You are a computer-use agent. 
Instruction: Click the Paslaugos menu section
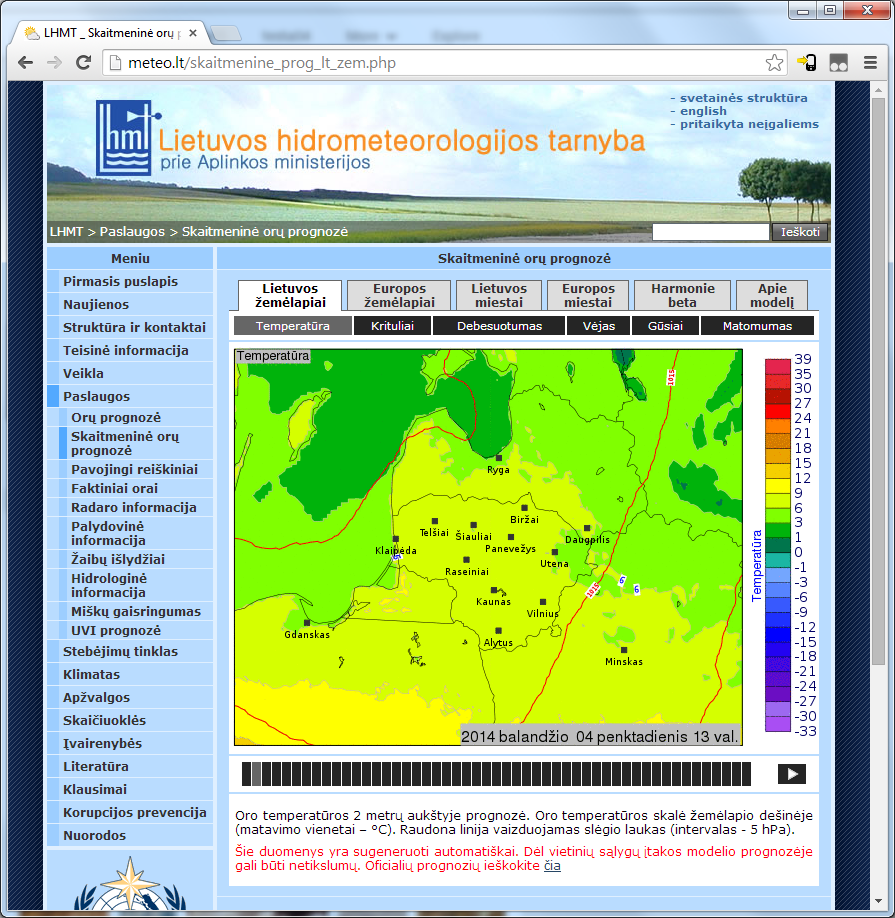(130, 396)
